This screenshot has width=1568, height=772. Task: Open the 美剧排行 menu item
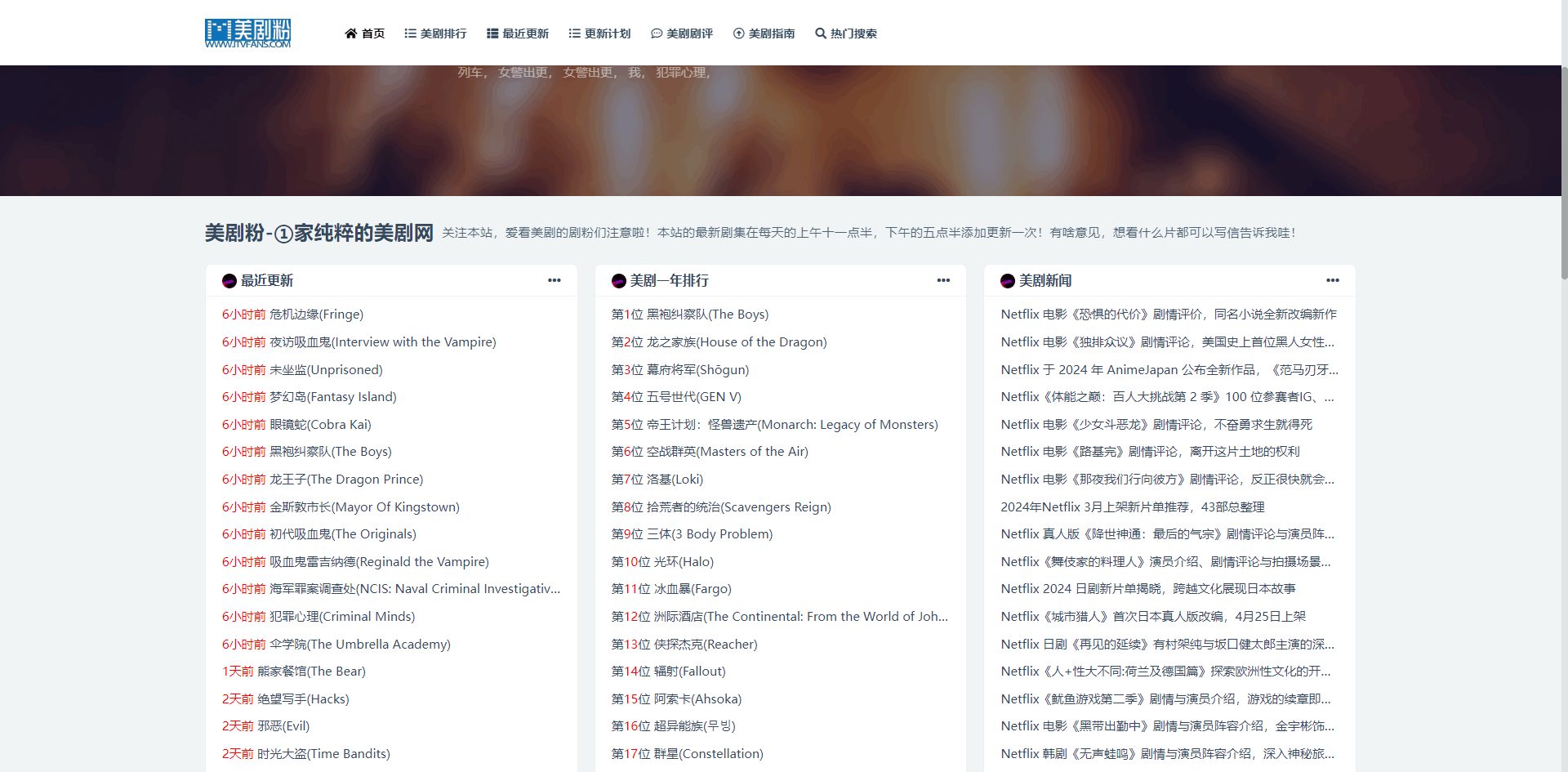click(x=435, y=33)
